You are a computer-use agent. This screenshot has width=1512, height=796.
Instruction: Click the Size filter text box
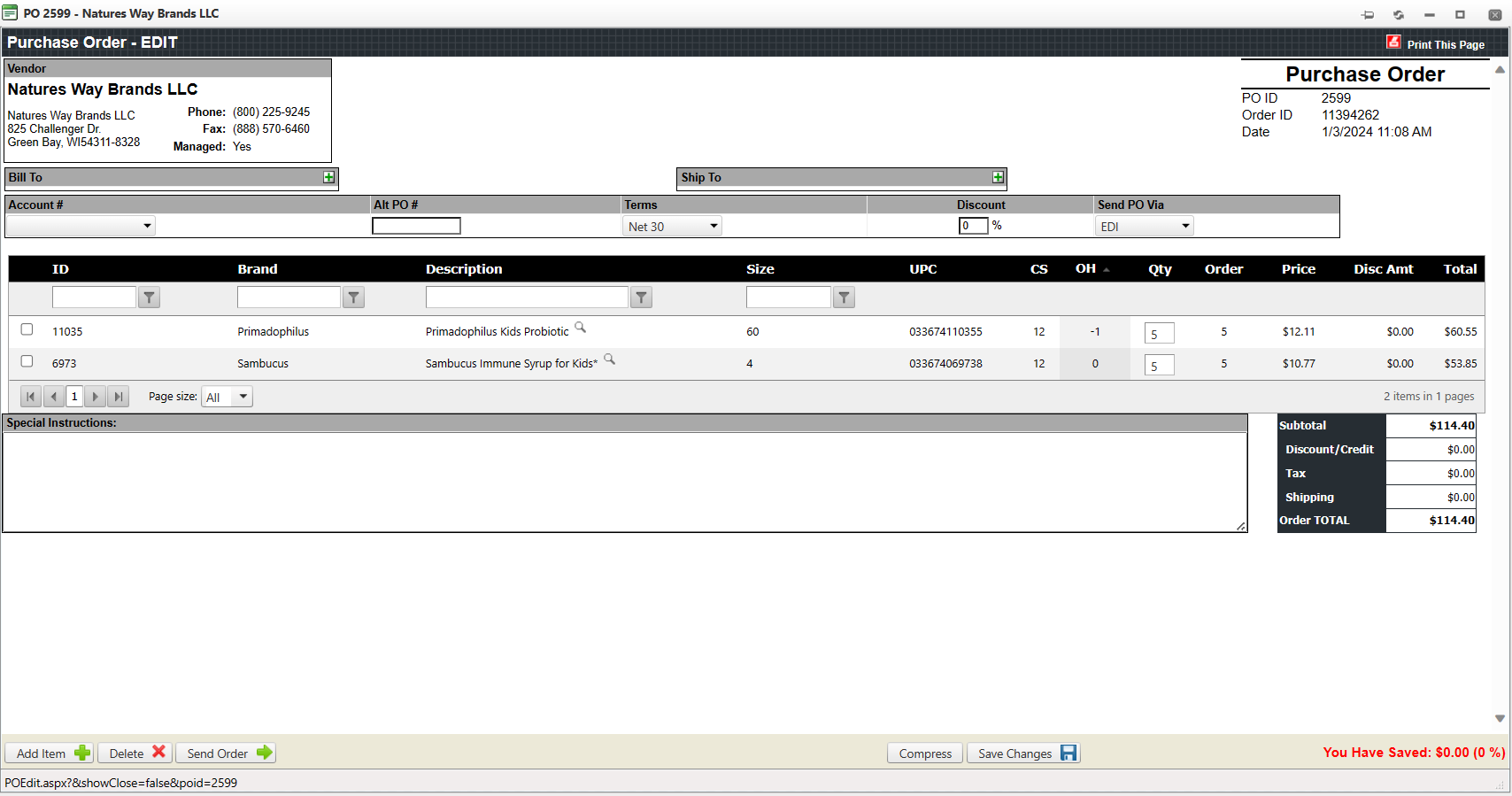coord(789,298)
